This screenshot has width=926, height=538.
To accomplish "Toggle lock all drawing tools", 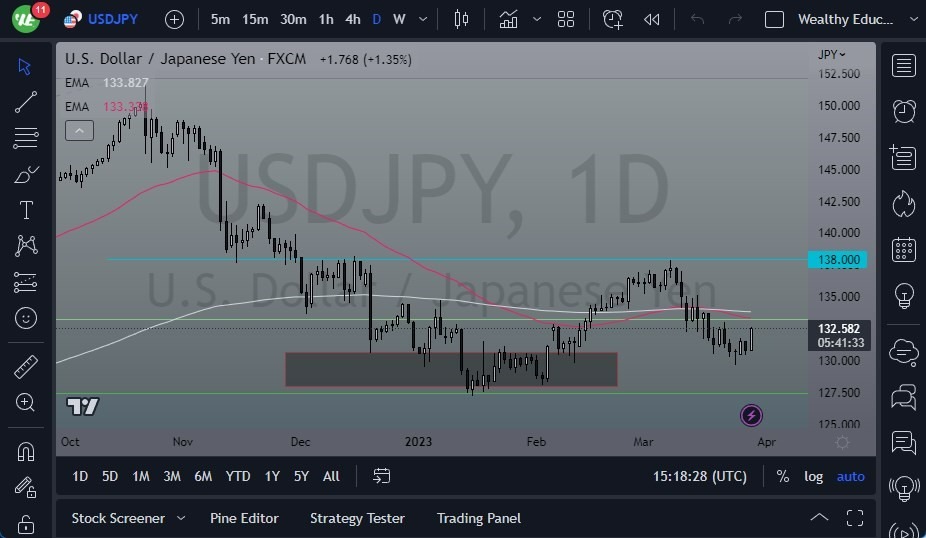I will click(x=25, y=524).
